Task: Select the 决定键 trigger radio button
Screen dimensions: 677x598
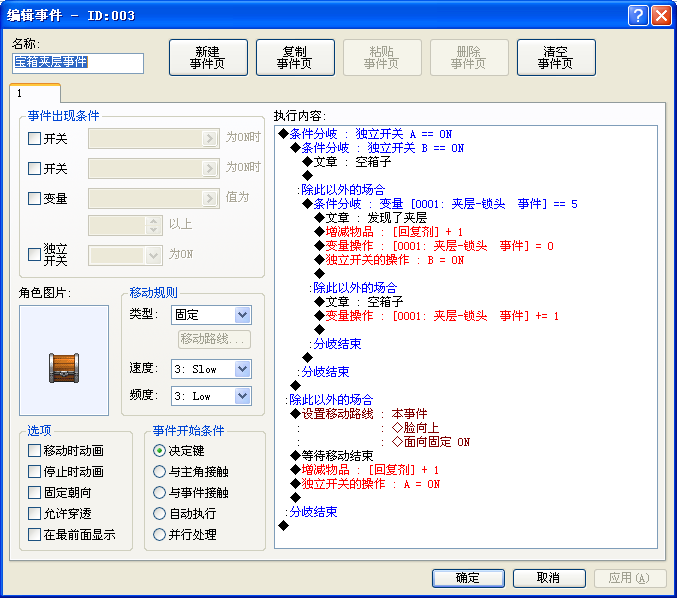Action: [159, 451]
